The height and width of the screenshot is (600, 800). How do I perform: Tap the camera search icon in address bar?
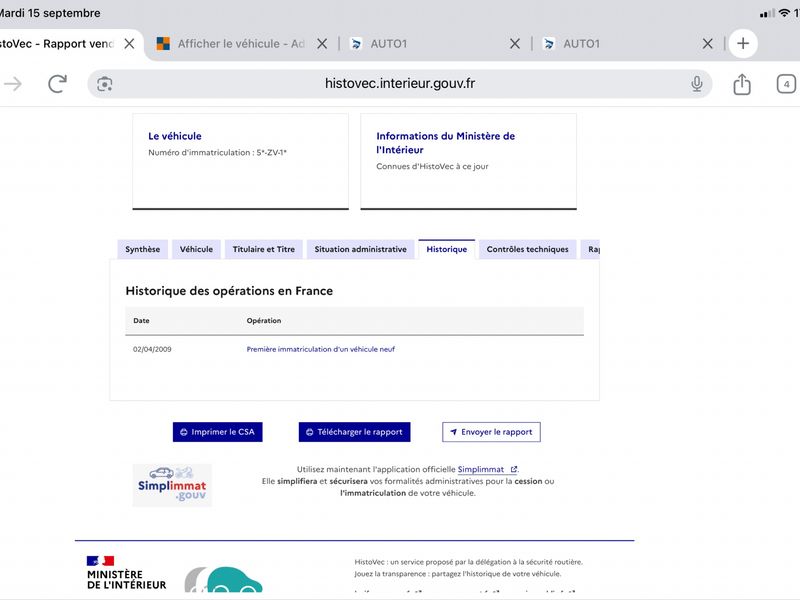point(105,84)
